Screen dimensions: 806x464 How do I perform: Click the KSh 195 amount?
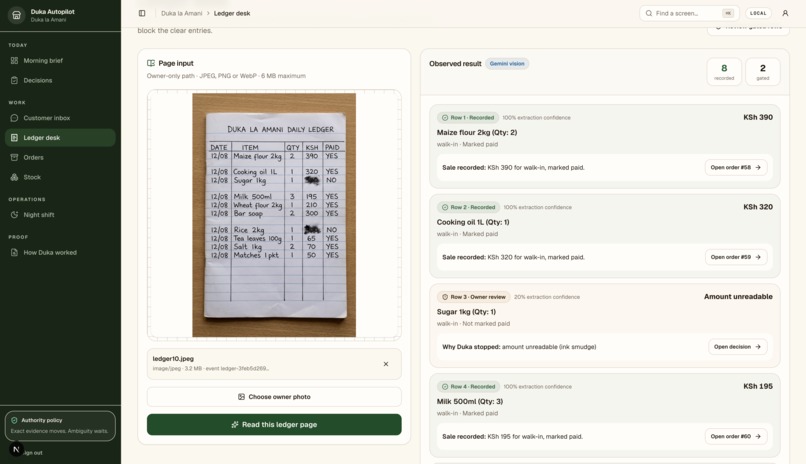[758, 386]
